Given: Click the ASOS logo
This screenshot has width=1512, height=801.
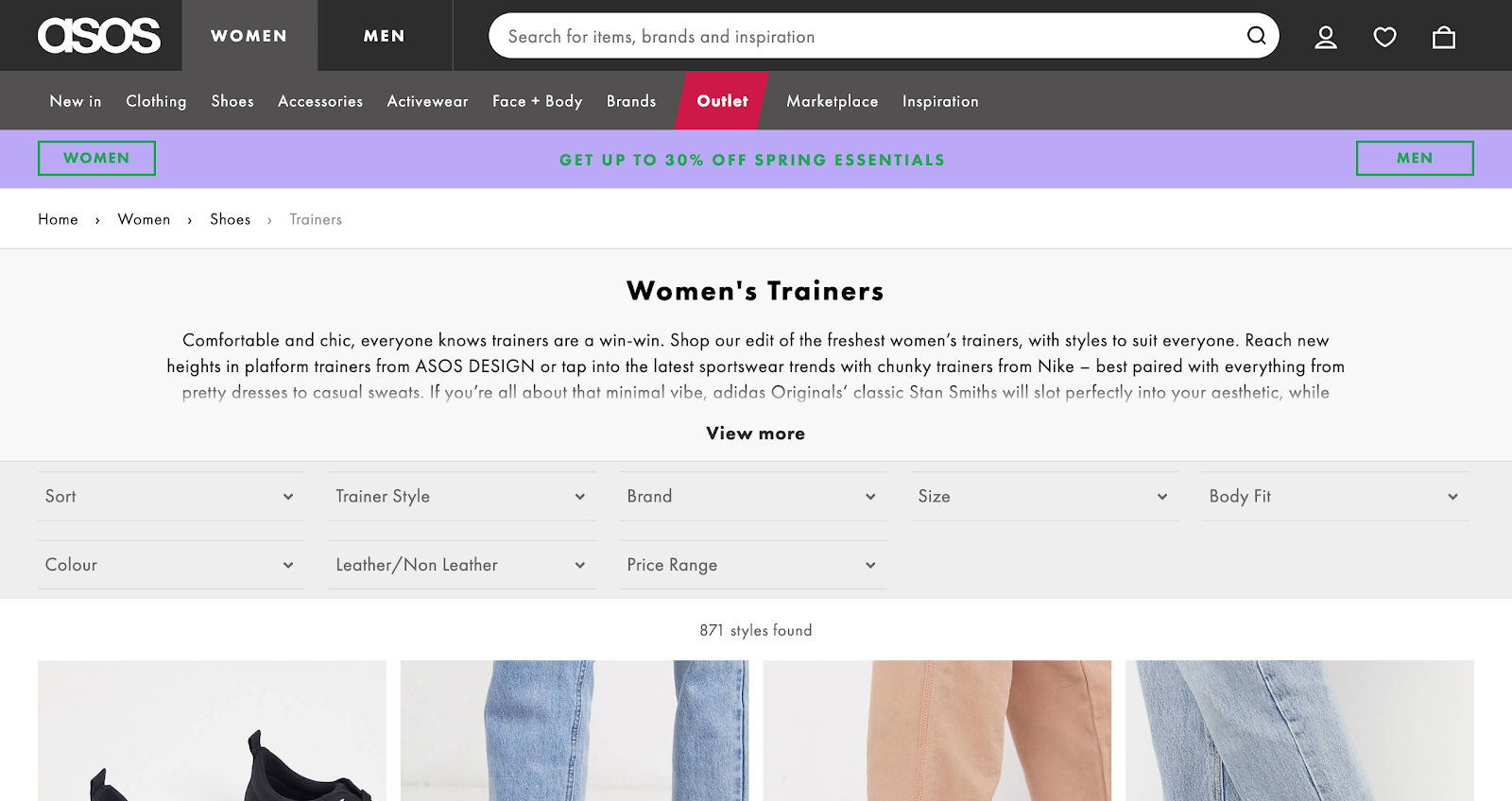Looking at the screenshot, I should coord(99,36).
